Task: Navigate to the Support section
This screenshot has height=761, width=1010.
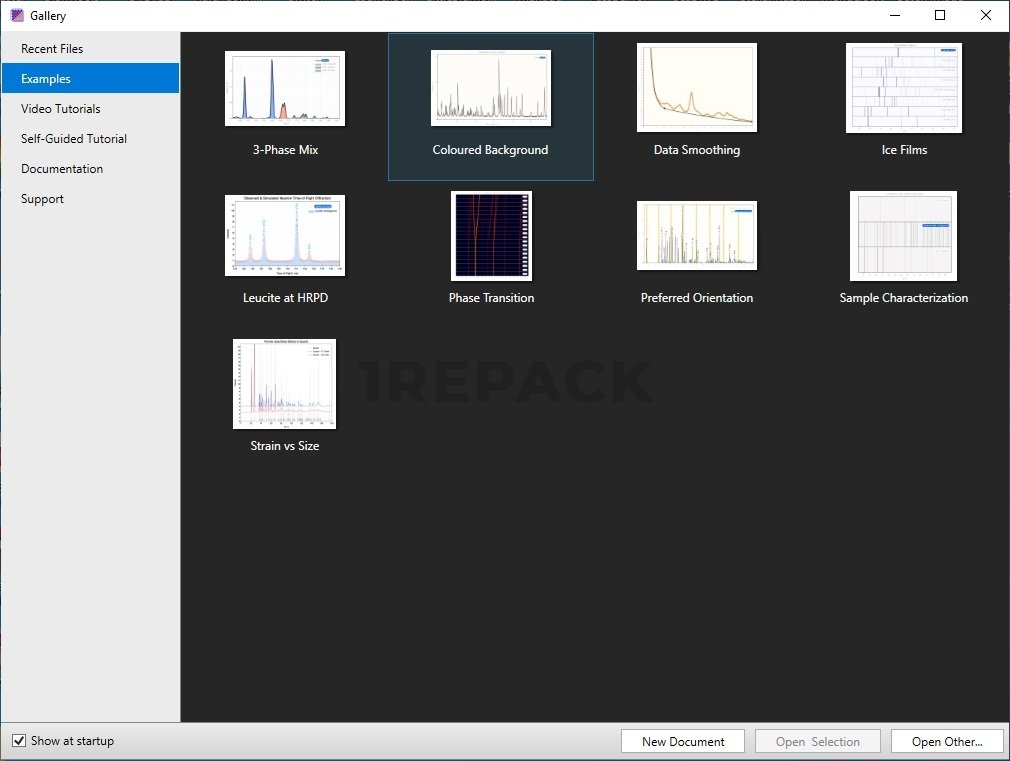Action: tap(42, 199)
